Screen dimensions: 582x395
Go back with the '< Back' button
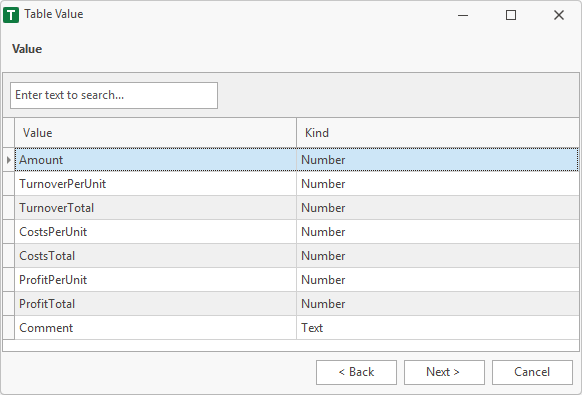[356, 372]
